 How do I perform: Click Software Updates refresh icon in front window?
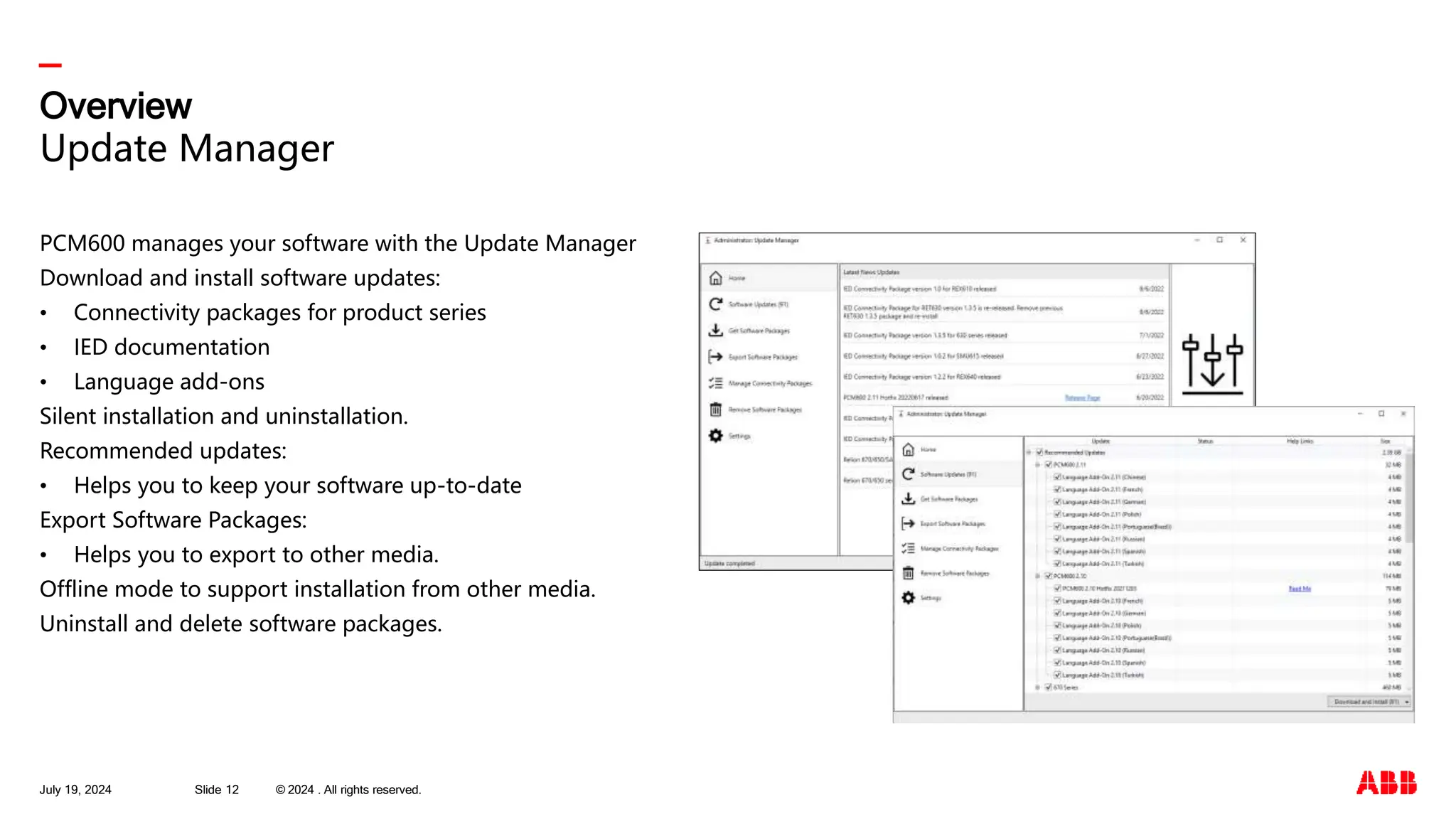[908, 474]
